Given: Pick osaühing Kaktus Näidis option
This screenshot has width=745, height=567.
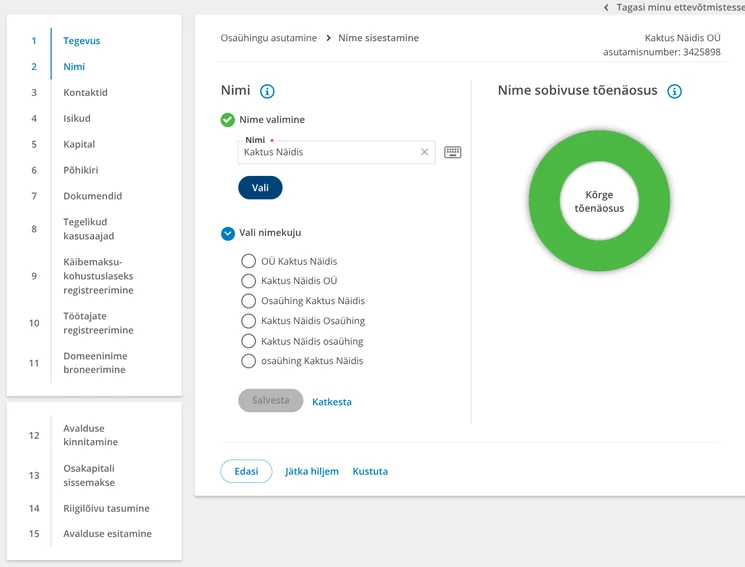Looking at the screenshot, I should point(248,361).
